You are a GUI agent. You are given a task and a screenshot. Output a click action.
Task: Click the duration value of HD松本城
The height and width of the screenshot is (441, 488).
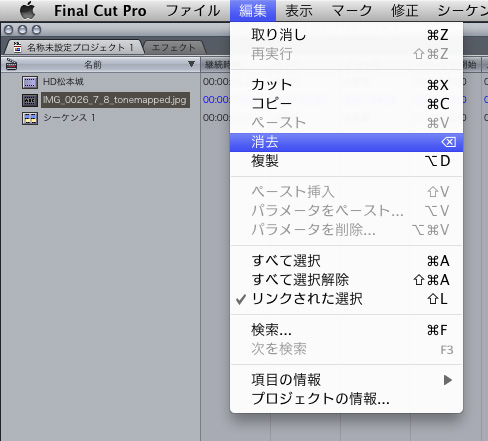click(216, 82)
